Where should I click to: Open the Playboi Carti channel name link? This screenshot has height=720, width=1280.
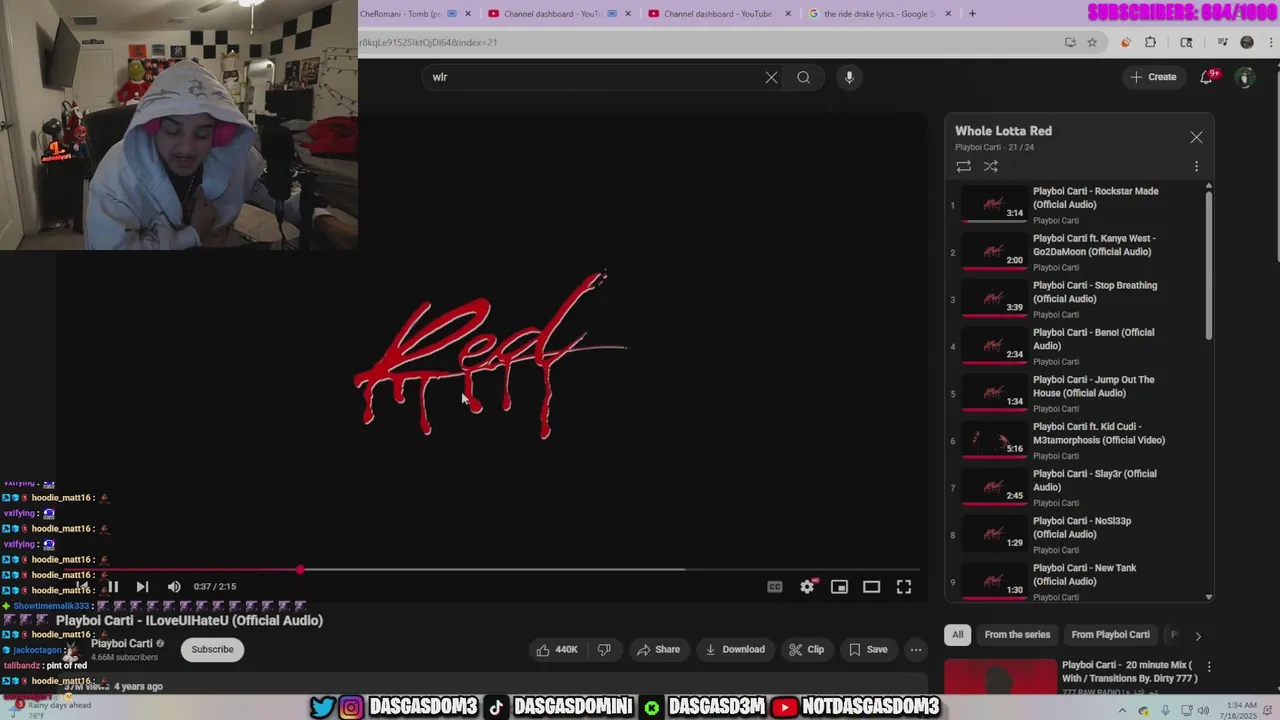122,643
